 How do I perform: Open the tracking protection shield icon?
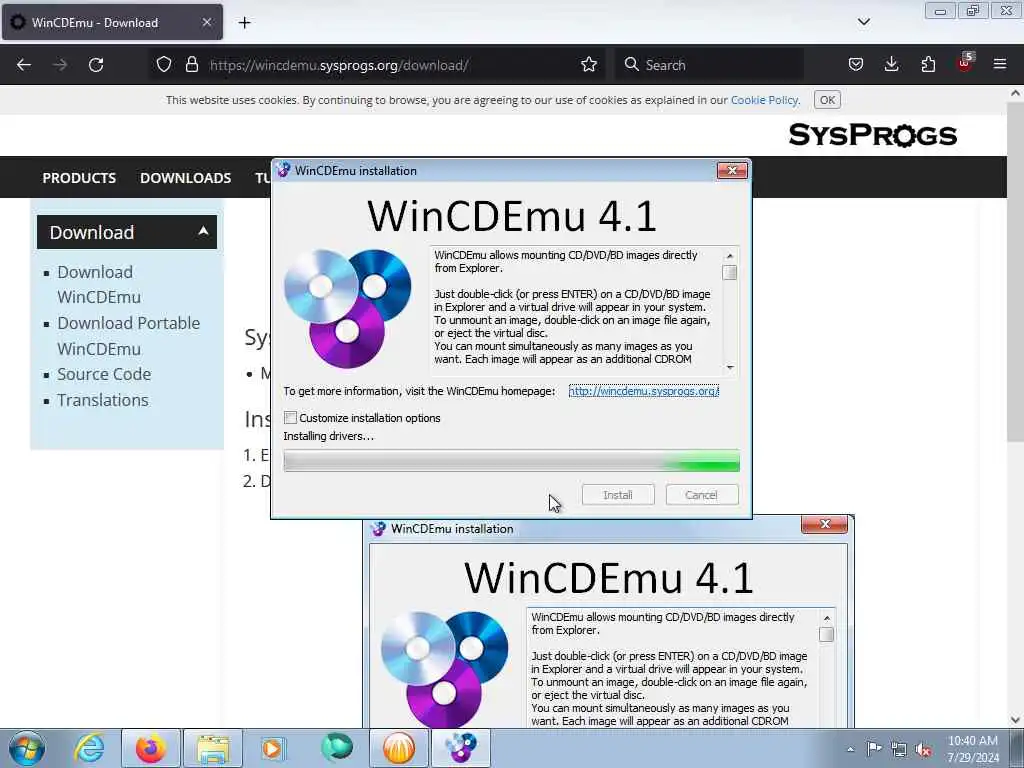(164, 65)
